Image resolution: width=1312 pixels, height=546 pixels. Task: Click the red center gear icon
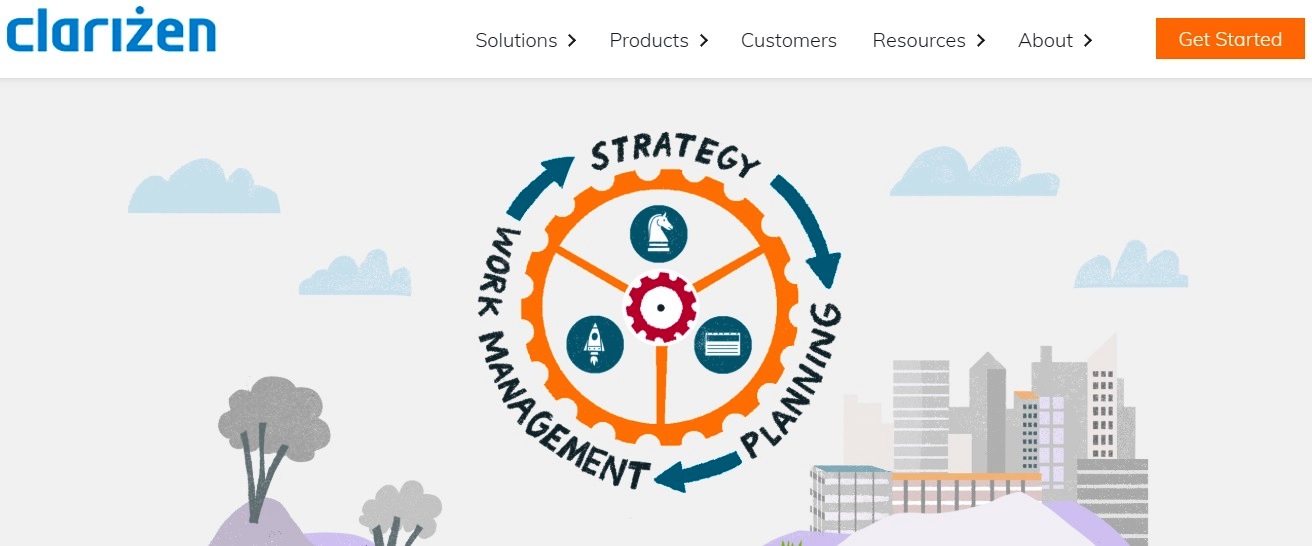pos(660,306)
